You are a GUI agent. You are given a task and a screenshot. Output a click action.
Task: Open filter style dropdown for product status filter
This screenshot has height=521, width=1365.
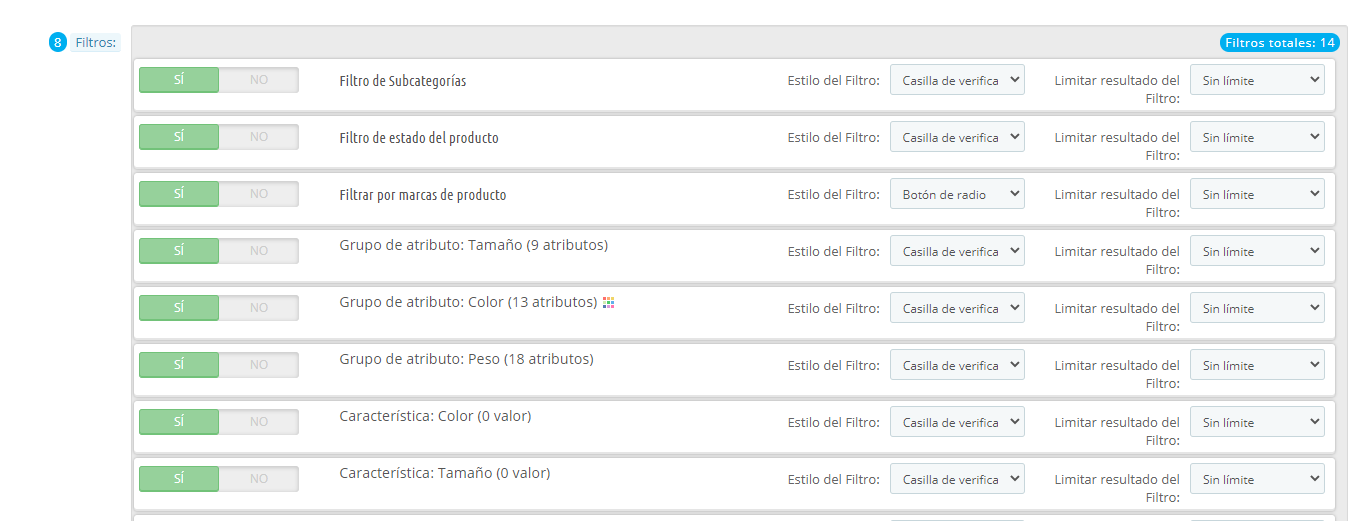coord(957,137)
